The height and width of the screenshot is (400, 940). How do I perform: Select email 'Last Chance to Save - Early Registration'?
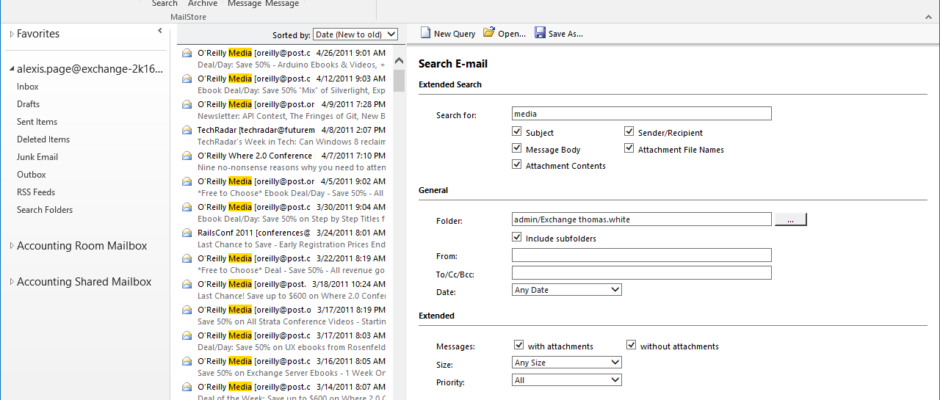click(291, 239)
